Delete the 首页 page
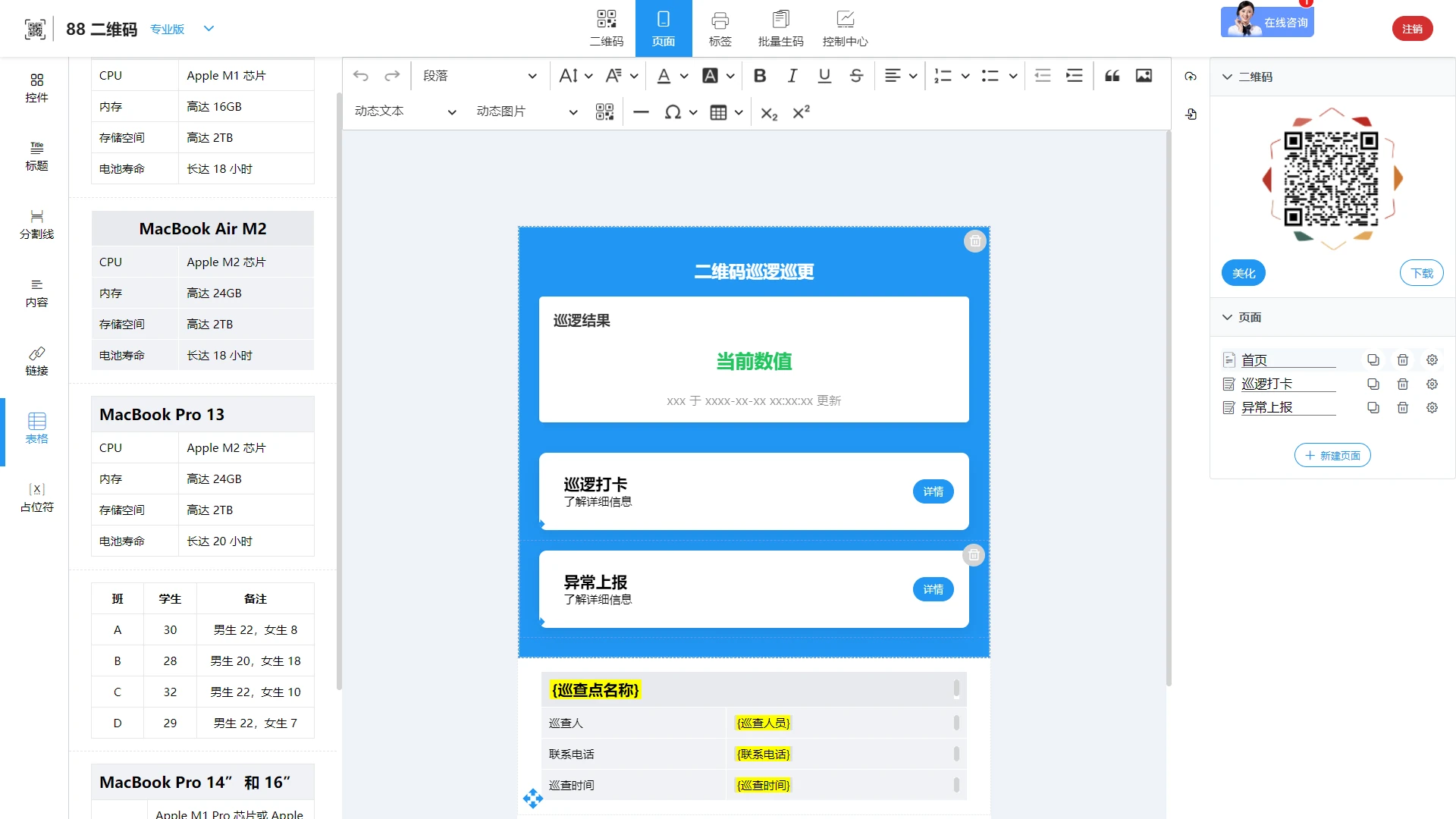1456x819 pixels. [x=1403, y=359]
